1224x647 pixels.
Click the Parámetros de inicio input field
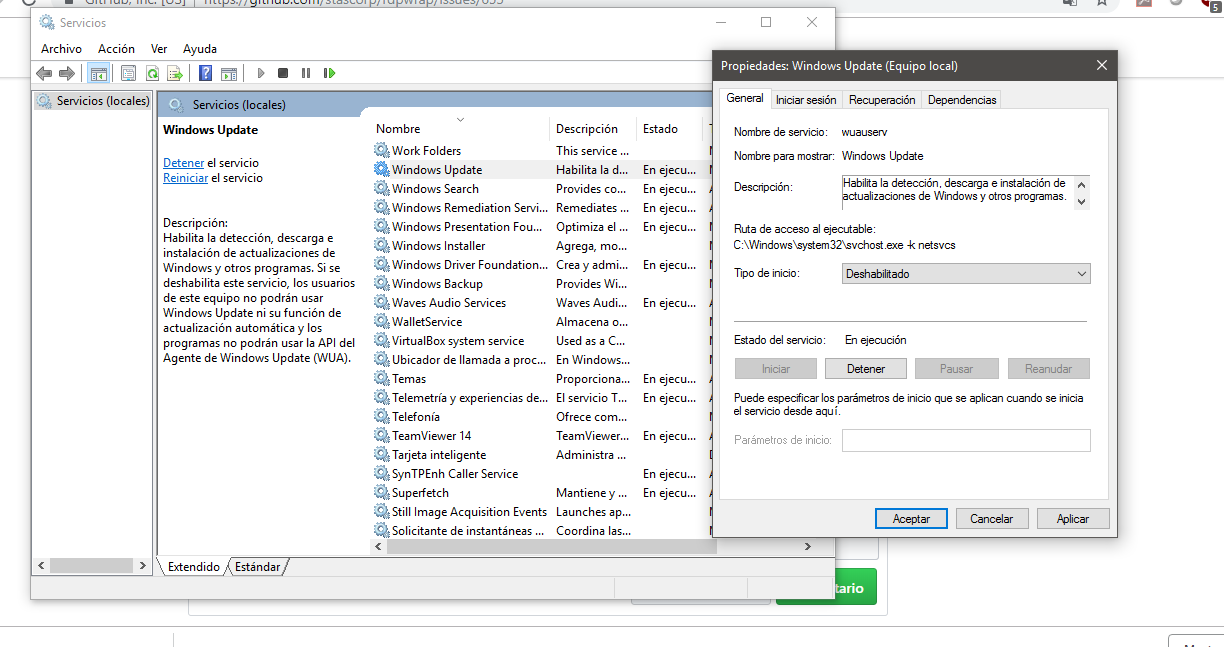point(966,440)
